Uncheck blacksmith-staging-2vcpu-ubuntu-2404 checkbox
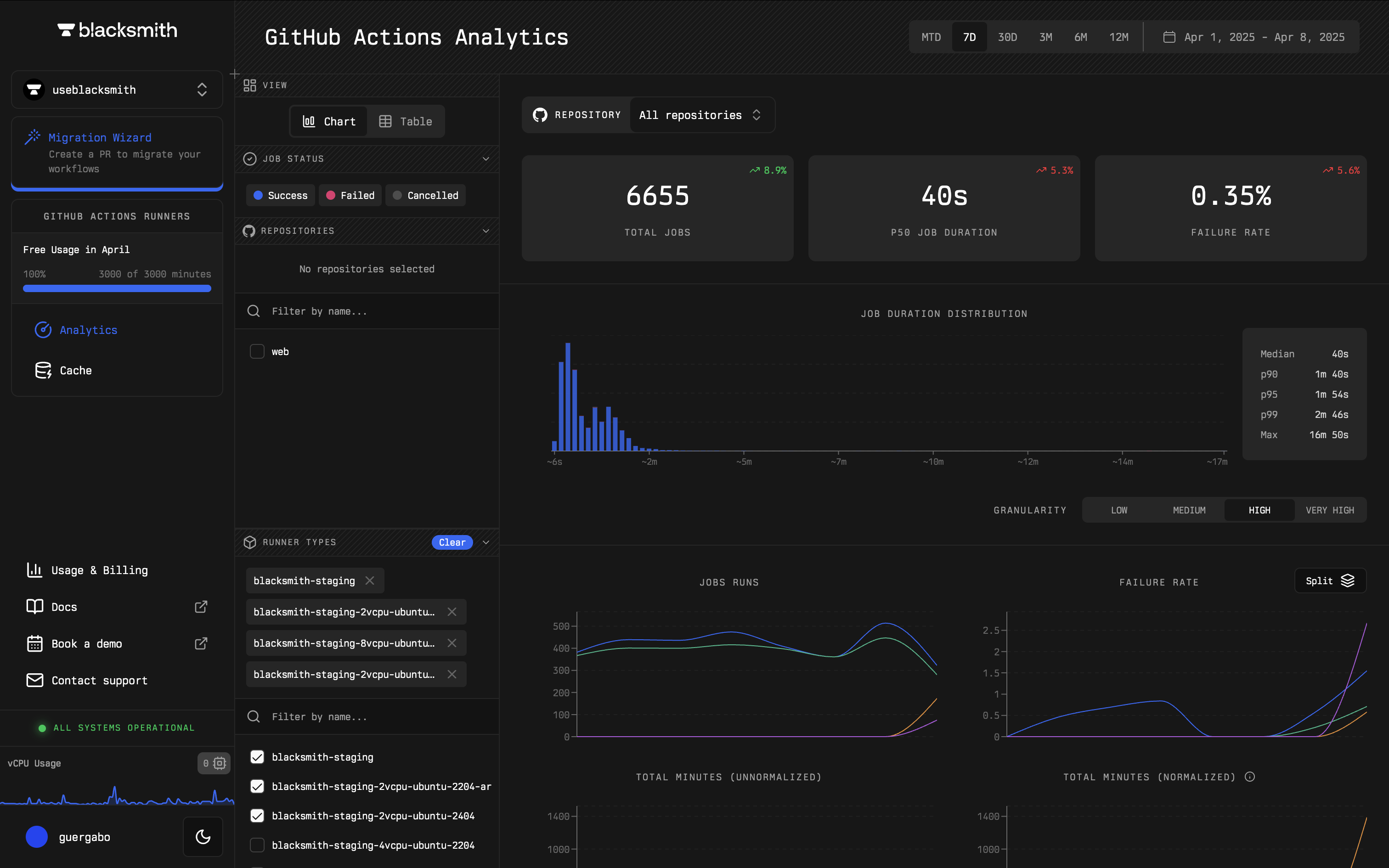This screenshot has height=868, width=1389. point(257,815)
